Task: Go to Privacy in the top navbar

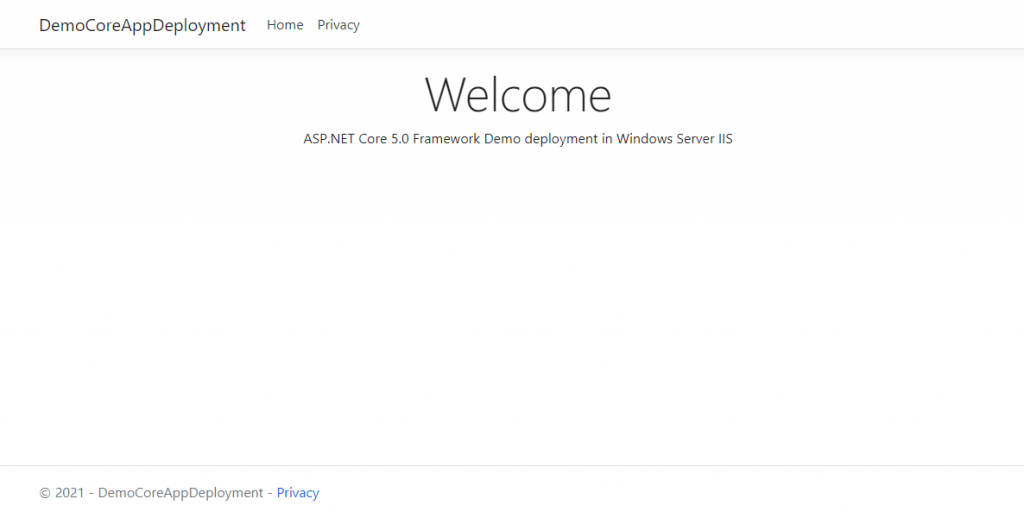Action: point(338,25)
